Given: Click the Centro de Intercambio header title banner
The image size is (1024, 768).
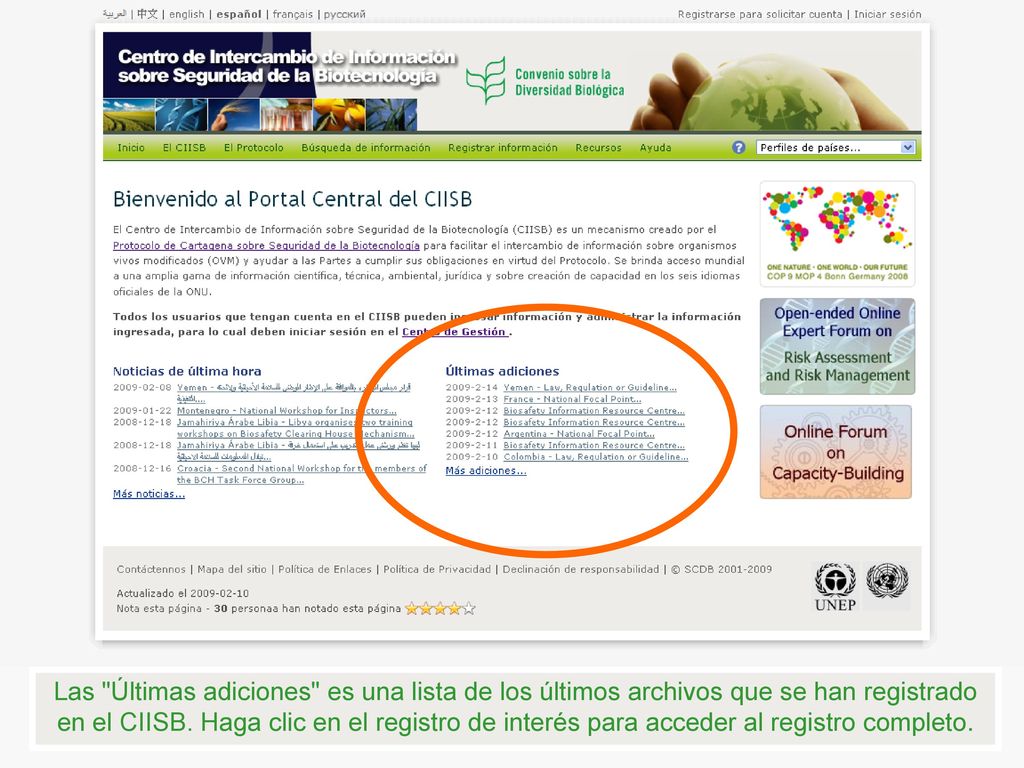Looking at the screenshot, I should click(286, 66).
